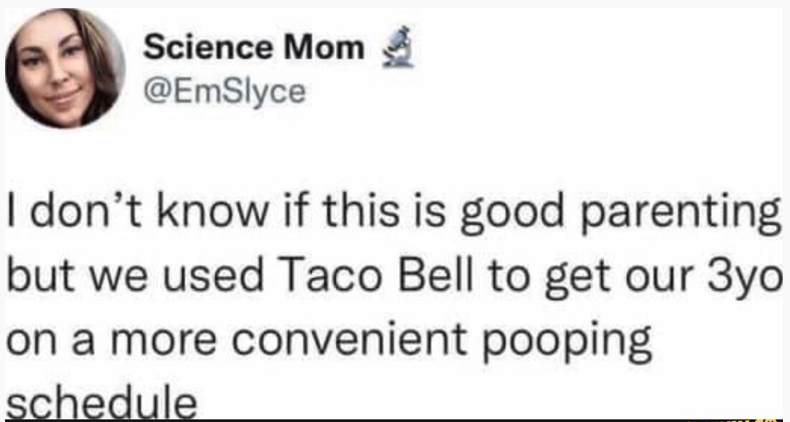The image size is (790, 422).
Task: Click the word "convenient" in the tweet
Action: (349, 339)
